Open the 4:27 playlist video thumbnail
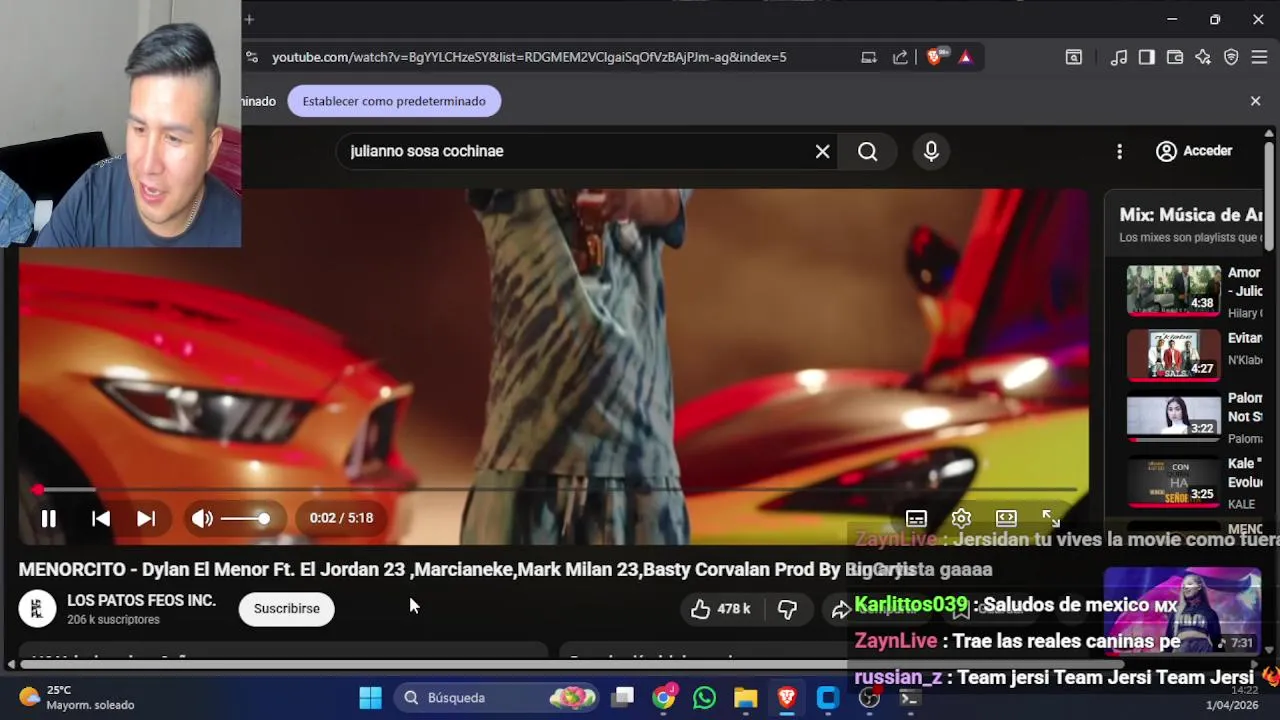1280x720 pixels. pyautogui.click(x=1174, y=355)
